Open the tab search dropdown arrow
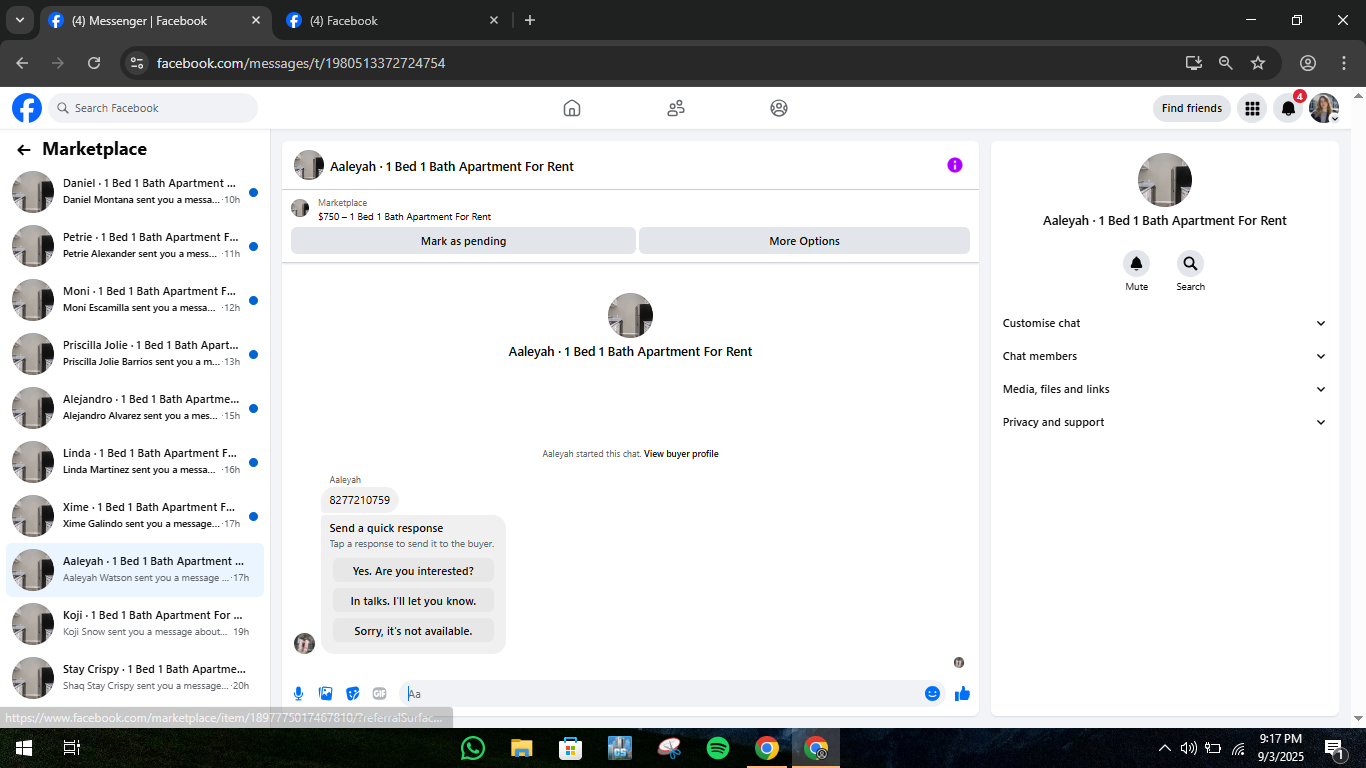Image resolution: width=1366 pixels, height=768 pixels. [x=19, y=20]
